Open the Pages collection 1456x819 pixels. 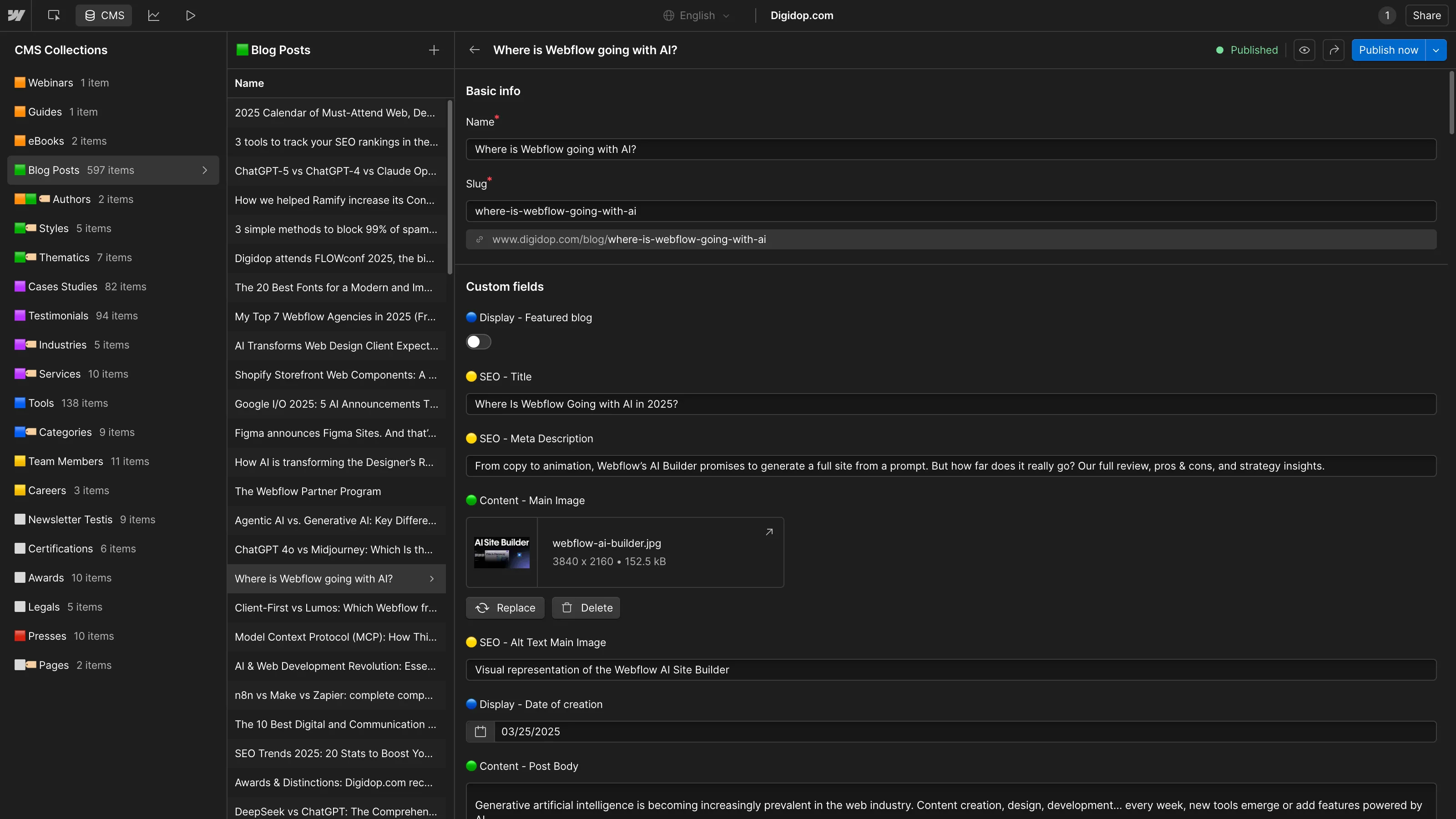(x=113, y=665)
